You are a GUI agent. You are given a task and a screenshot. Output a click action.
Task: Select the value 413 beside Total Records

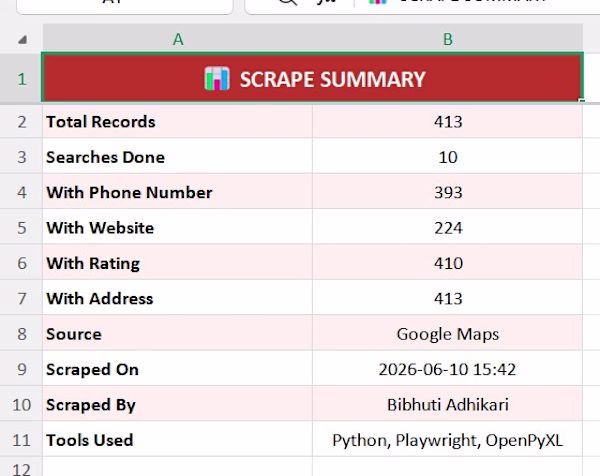click(448, 122)
